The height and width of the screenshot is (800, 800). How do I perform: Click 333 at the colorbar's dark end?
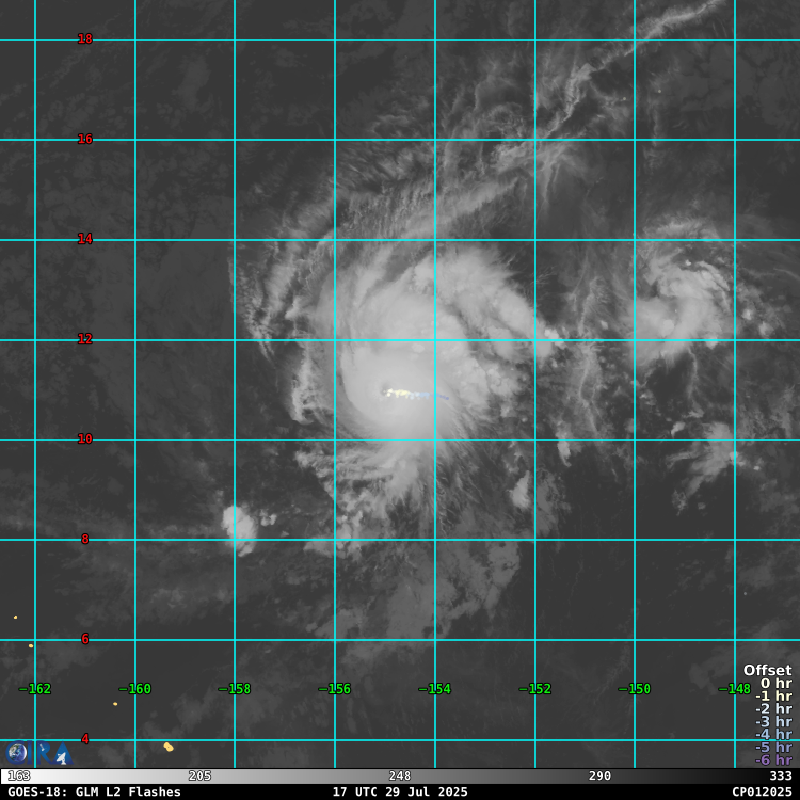(x=780, y=776)
